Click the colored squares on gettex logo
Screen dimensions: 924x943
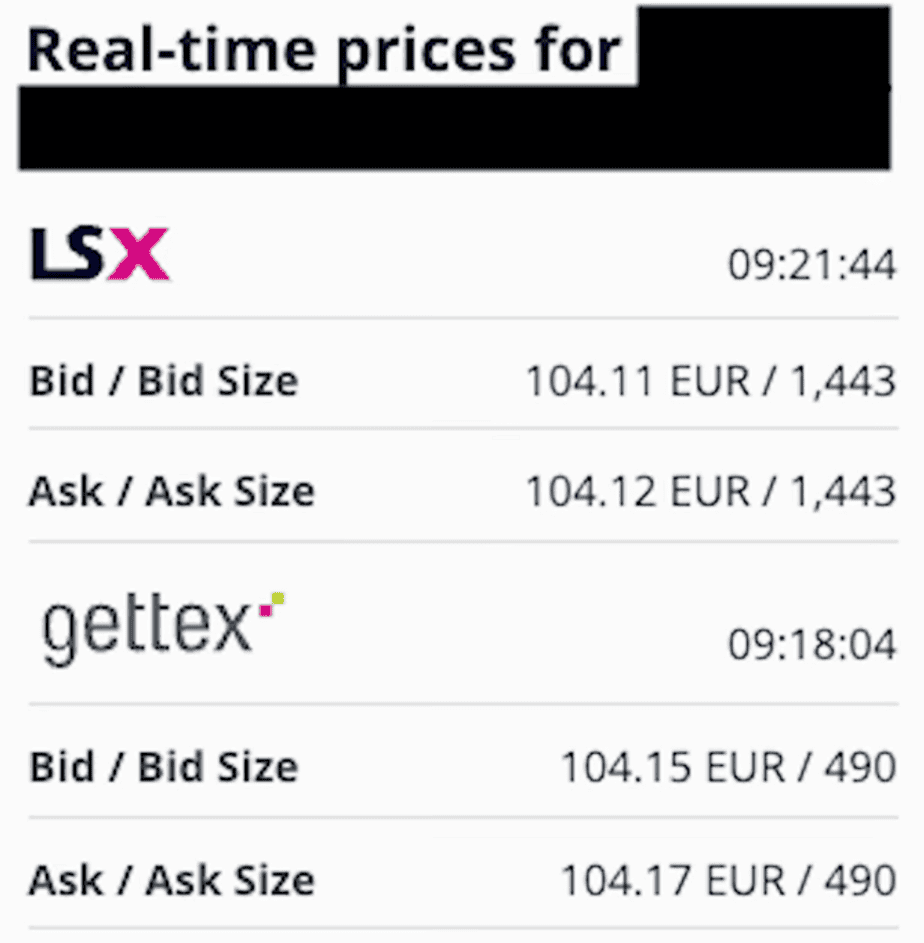[x=271, y=602]
